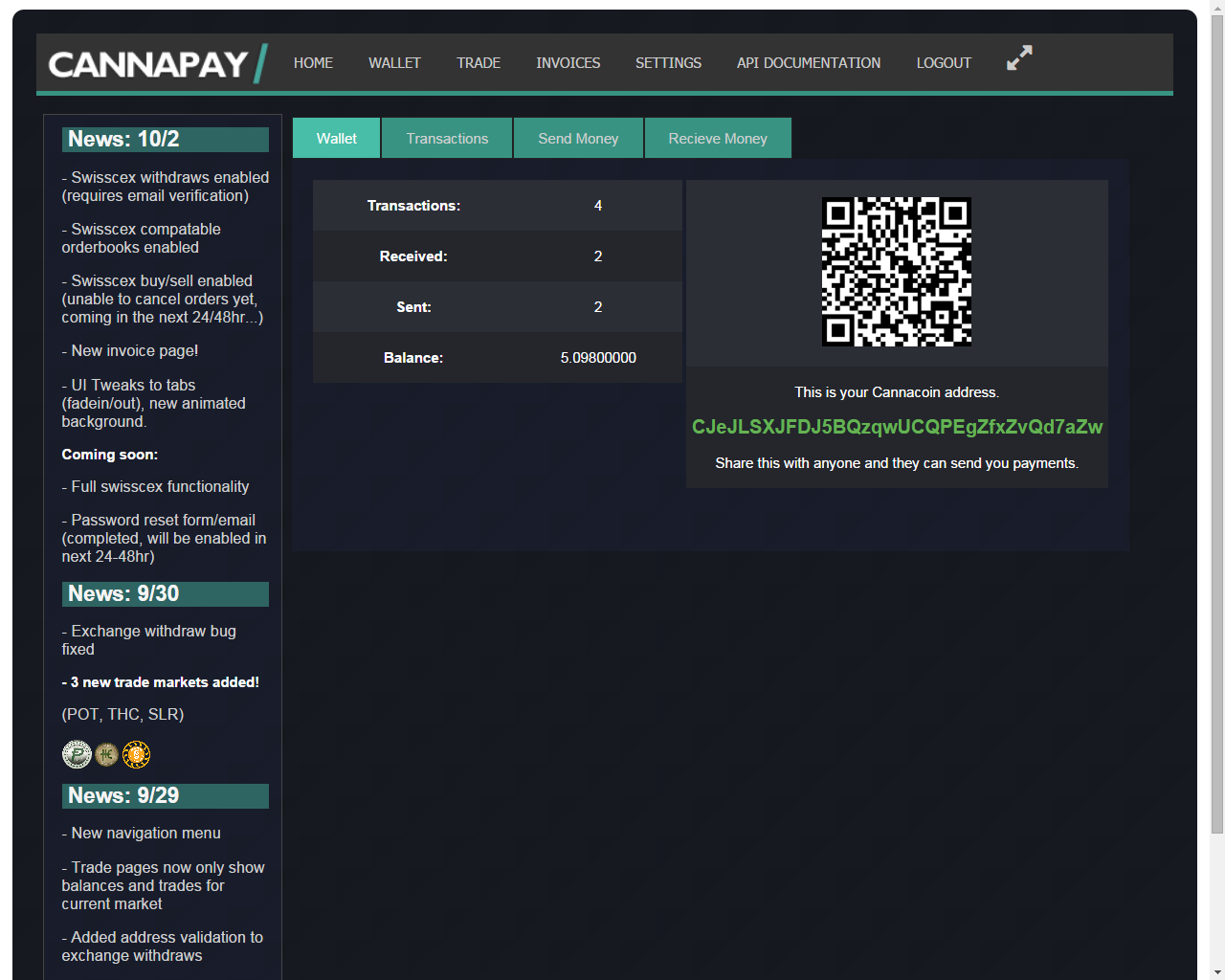Switch to the Transactions tab

(x=447, y=138)
